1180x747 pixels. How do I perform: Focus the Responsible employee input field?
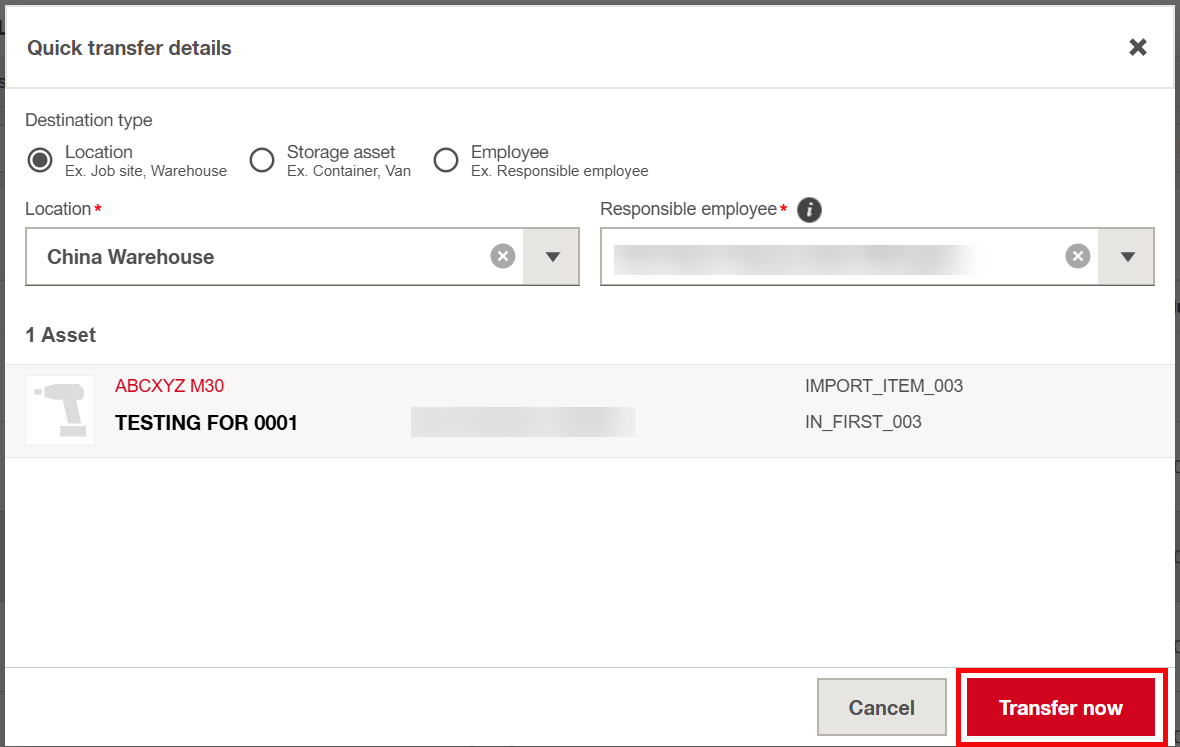click(x=849, y=257)
